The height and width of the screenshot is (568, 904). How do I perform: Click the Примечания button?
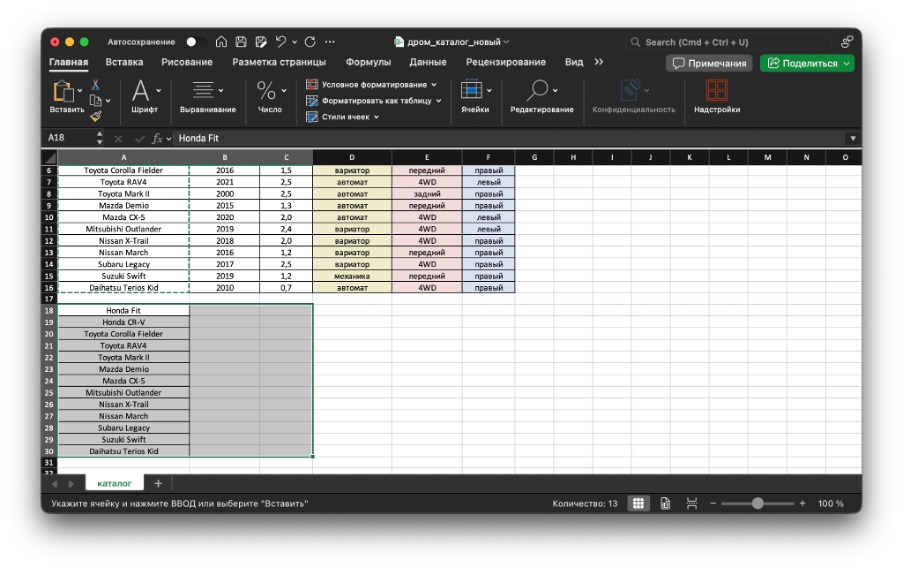710,63
